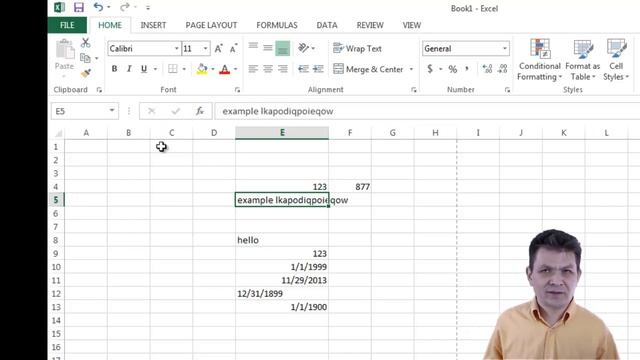Click the Middle Align icon

(x=268, y=48)
